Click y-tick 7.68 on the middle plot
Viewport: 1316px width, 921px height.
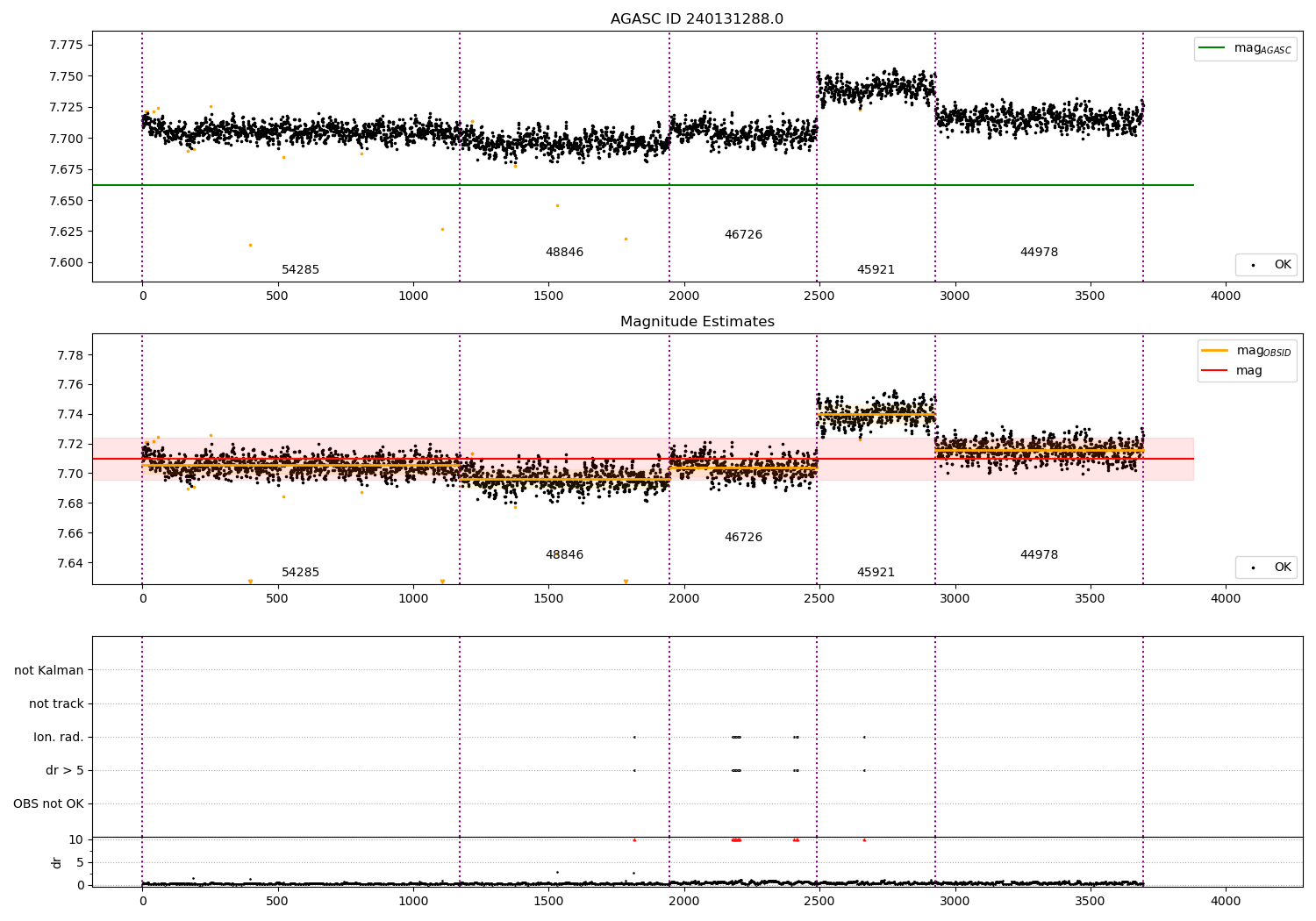[70, 503]
